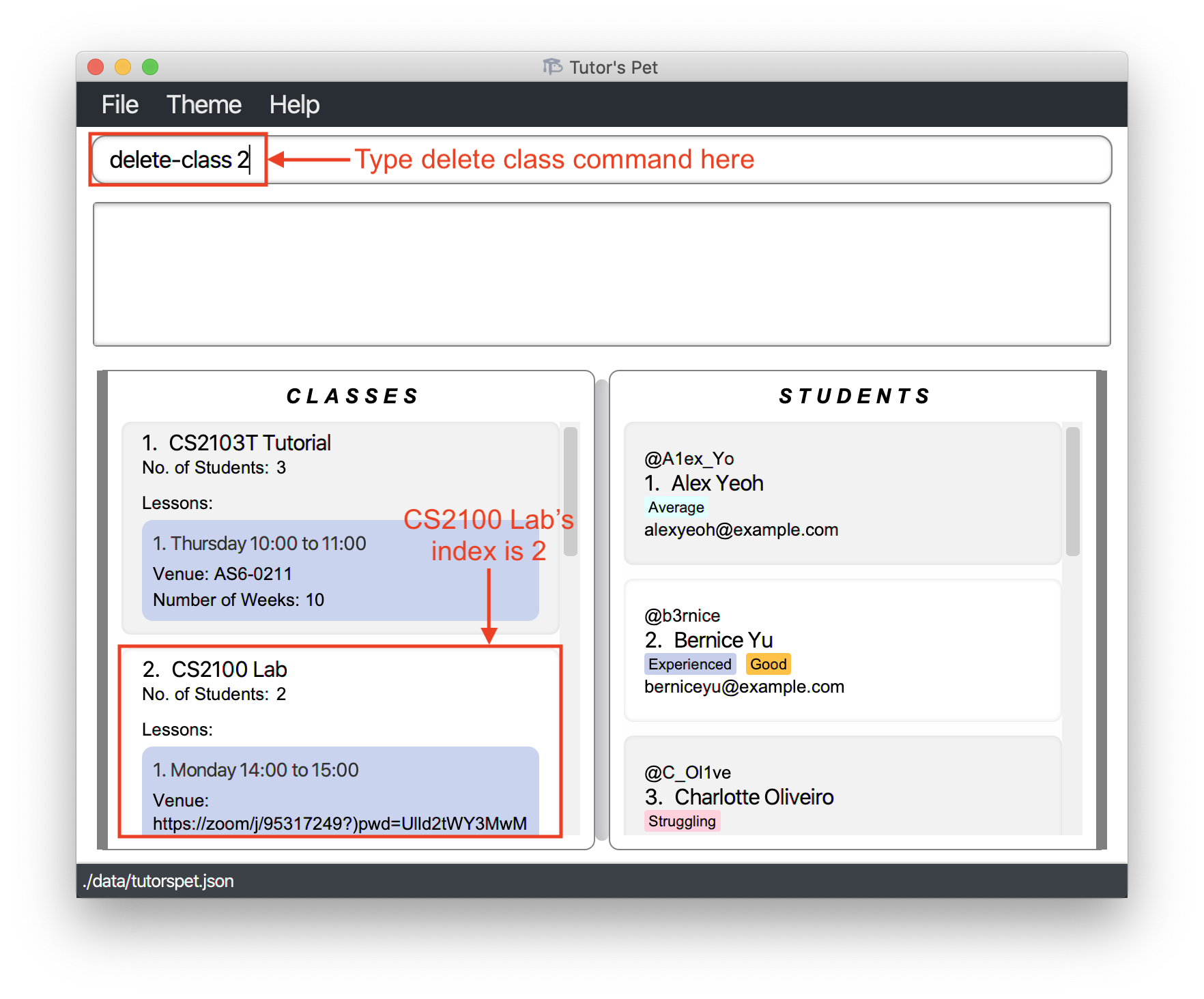The height and width of the screenshot is (999, 1204).
Task: Click the command input field
Action: [601, 160]
